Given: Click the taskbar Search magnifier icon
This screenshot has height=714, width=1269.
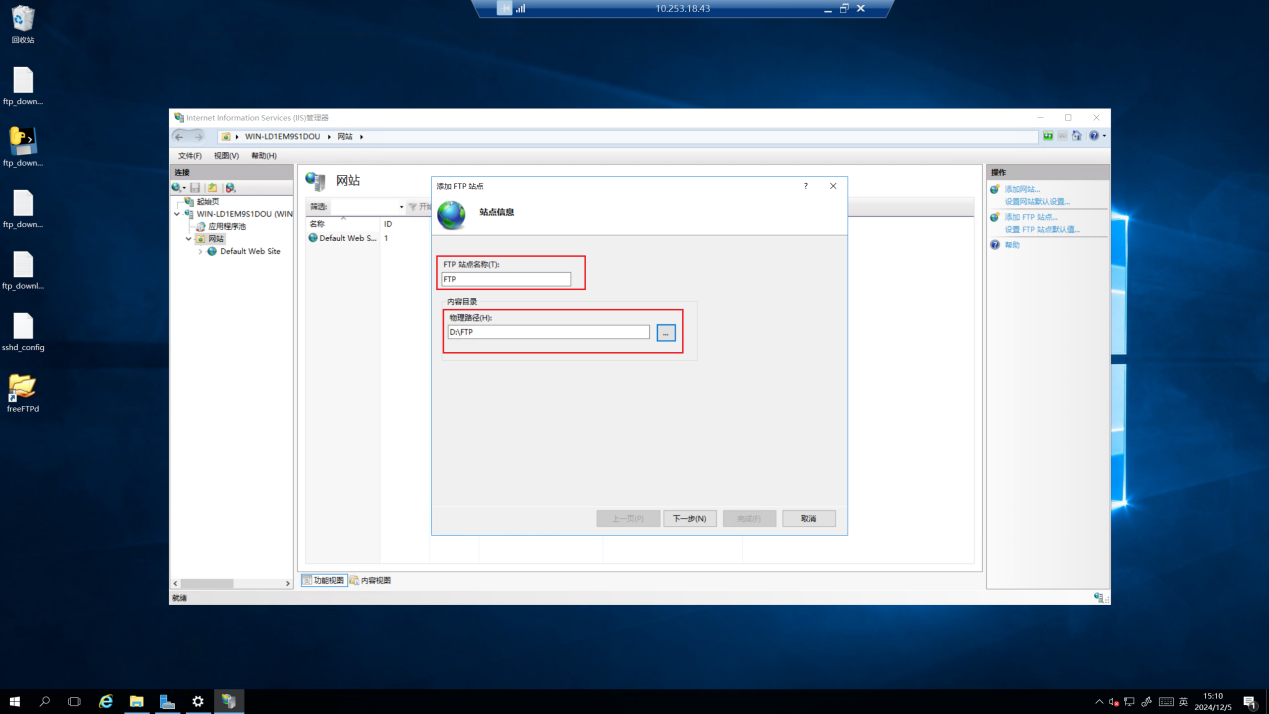Looking at the screenshot, I should [x=44, y=702].
